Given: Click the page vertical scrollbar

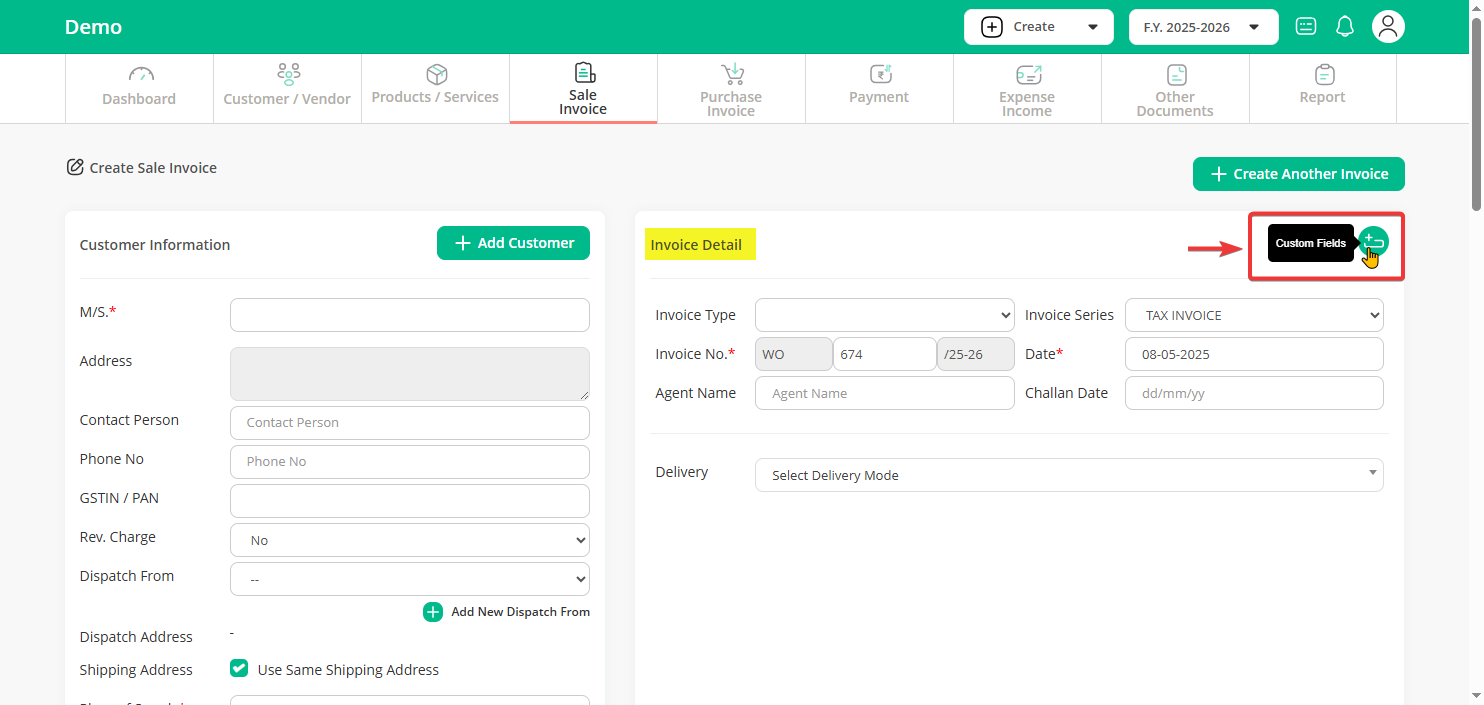Looking at the screenshot, I should [x=1476, y=110].
